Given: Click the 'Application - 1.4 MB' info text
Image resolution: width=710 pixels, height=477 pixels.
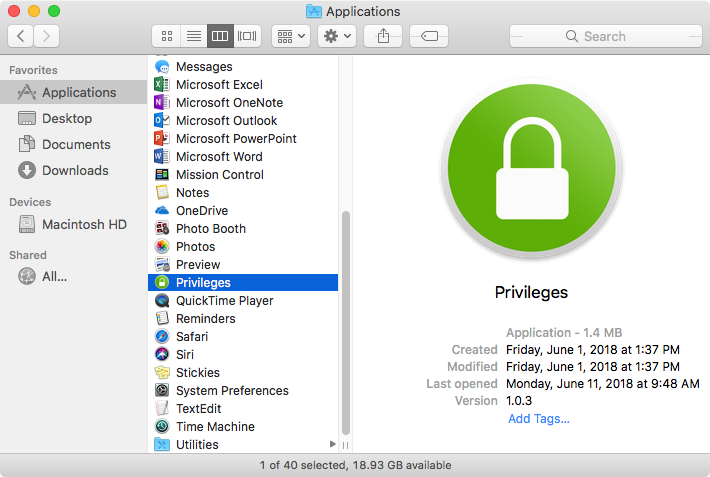Looking at the screenshot, I should 564,332.
